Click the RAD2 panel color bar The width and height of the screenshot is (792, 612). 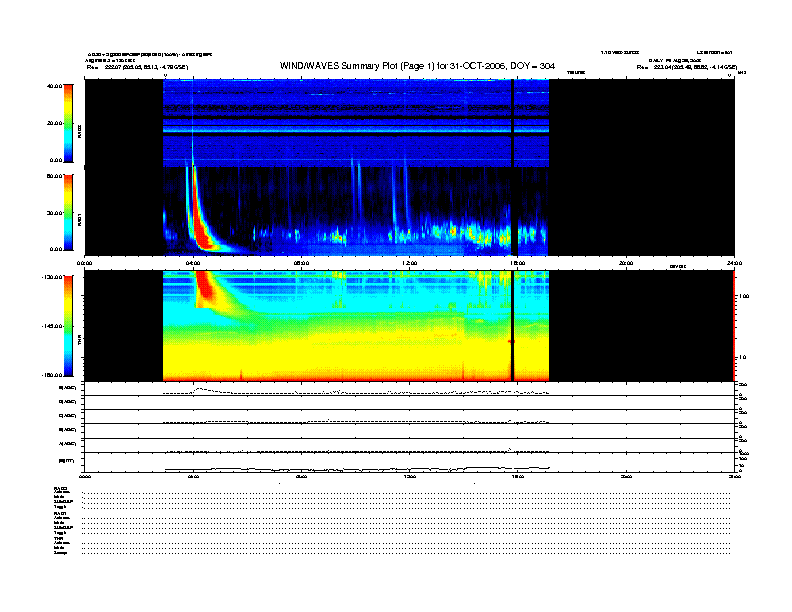coord(69,123)
